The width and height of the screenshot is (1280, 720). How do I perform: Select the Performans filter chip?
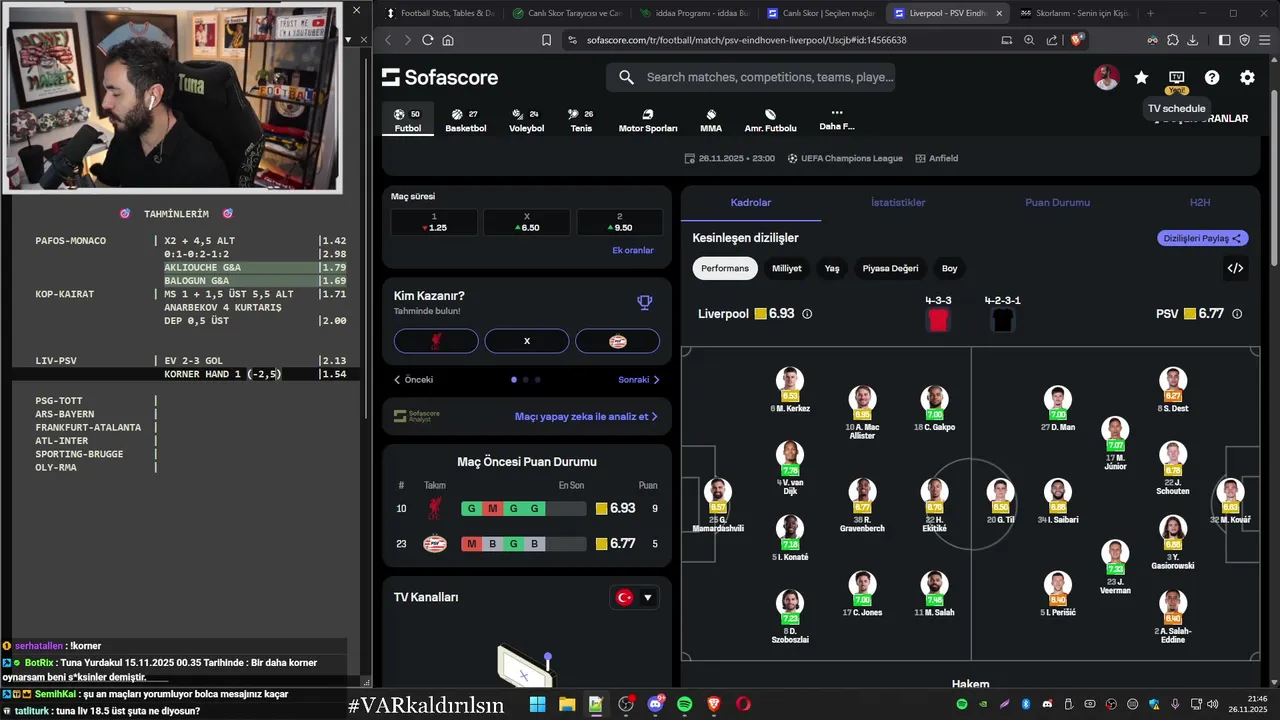(725, 268)
